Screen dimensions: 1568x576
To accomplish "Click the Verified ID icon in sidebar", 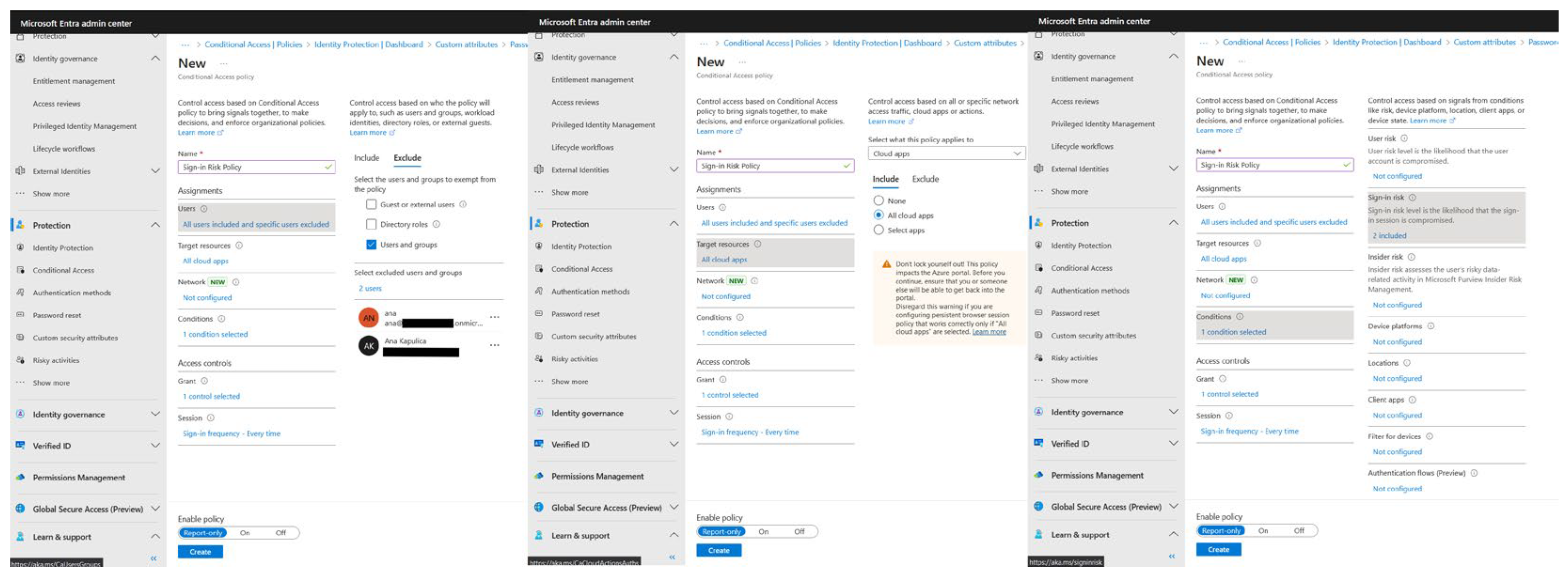I will [x=16, y=444].
